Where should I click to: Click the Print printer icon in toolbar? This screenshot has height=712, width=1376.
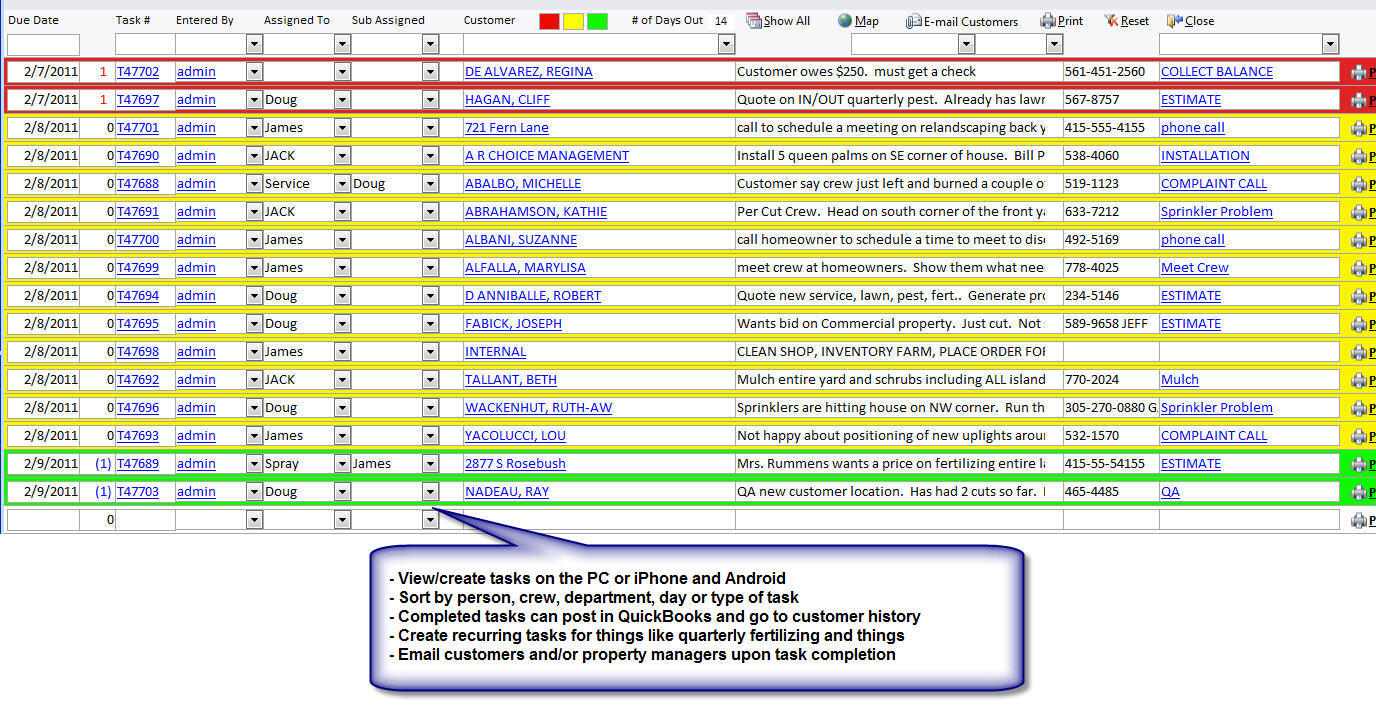click(x=1047, y=20)
